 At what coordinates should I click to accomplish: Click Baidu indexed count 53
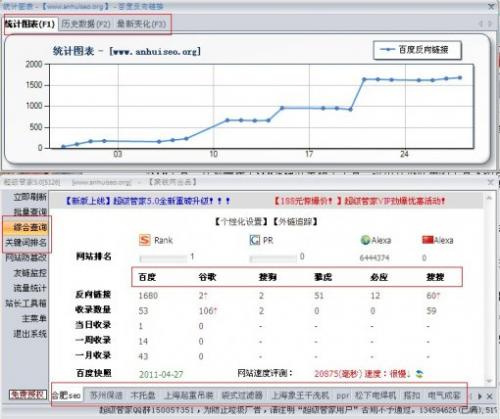tap(143, 311)
